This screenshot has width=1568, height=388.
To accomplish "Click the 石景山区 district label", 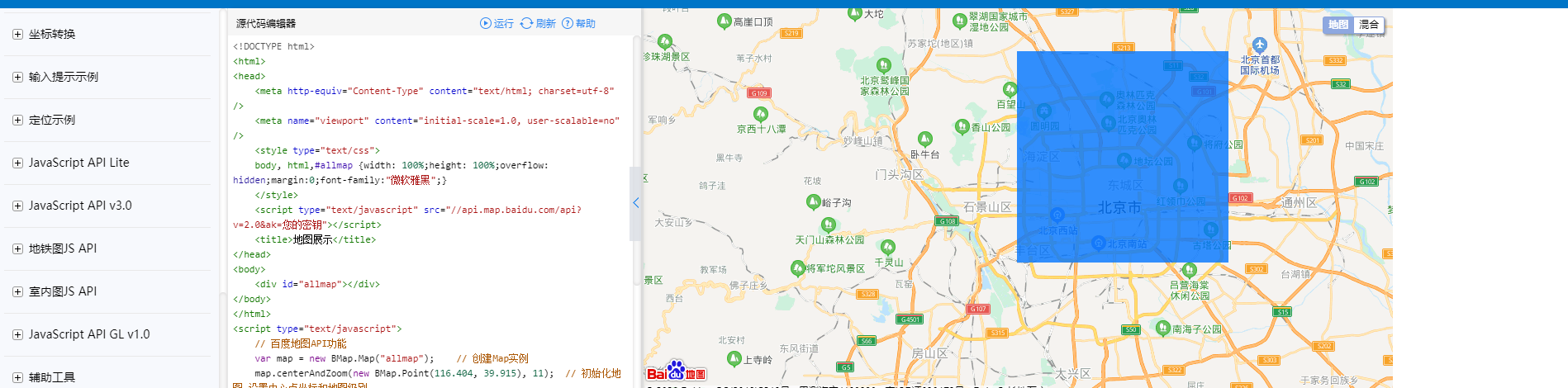I will 987,206.
